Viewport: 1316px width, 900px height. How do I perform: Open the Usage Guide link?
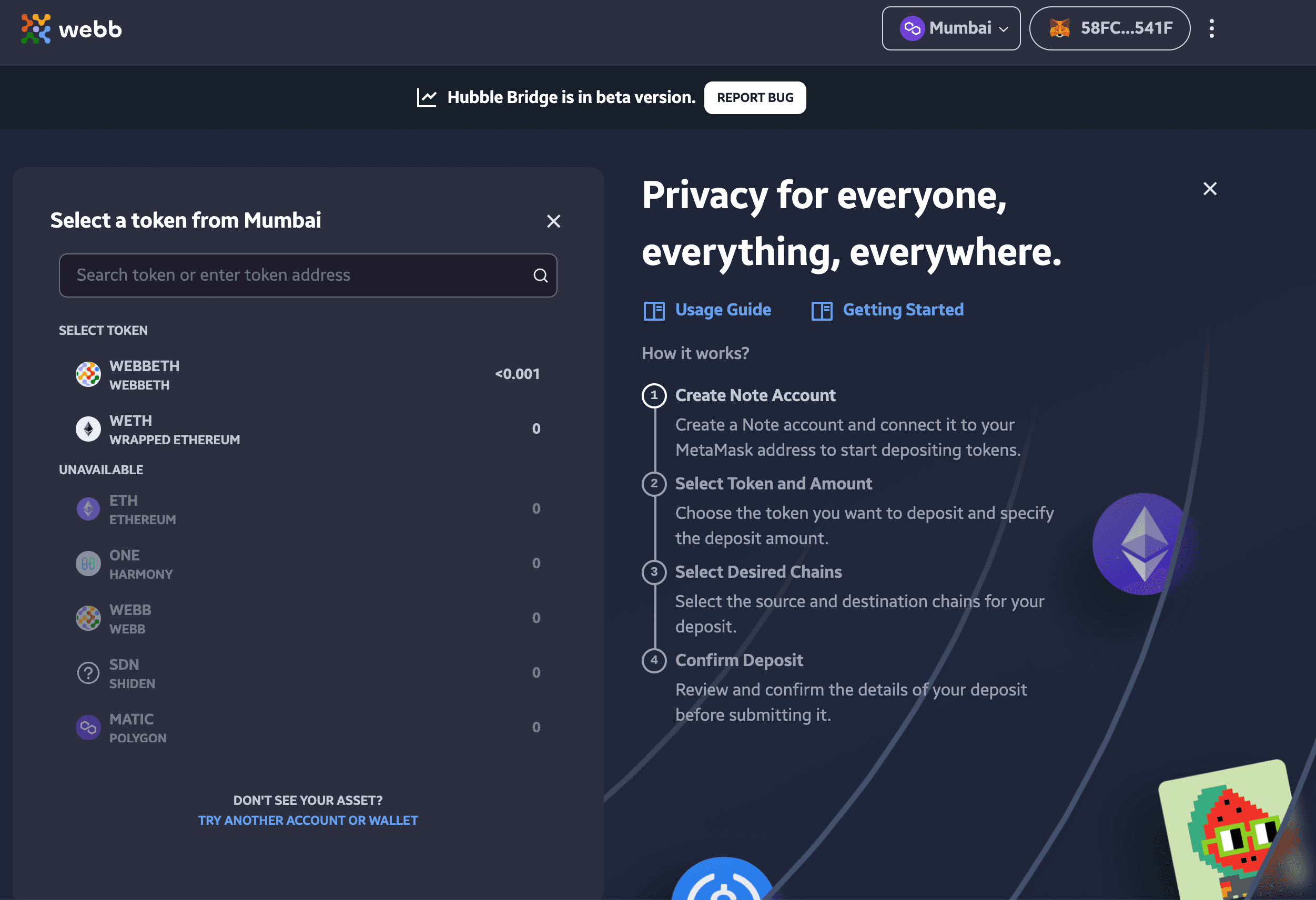[723, 310]
